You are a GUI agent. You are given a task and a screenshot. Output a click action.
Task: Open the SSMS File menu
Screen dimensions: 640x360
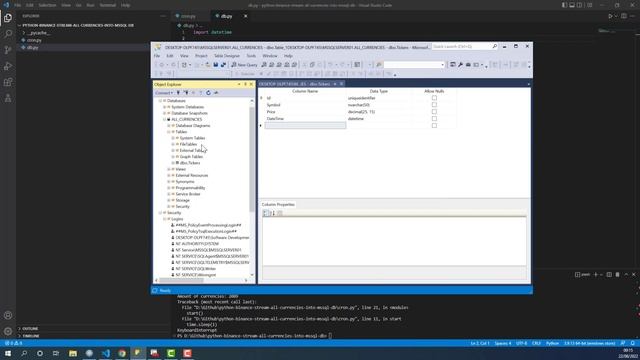(x=157, y=56)
